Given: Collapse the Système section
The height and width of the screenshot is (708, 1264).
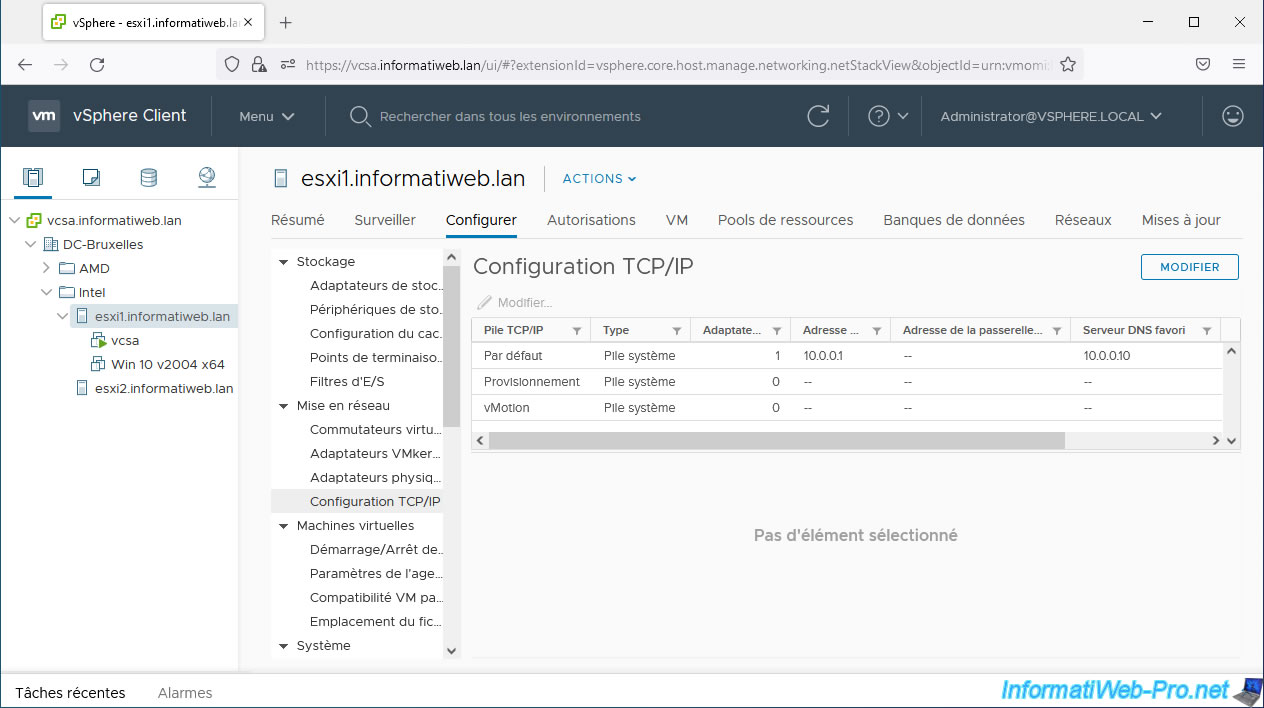Looking at the screenshot, I should coord(284,646).
